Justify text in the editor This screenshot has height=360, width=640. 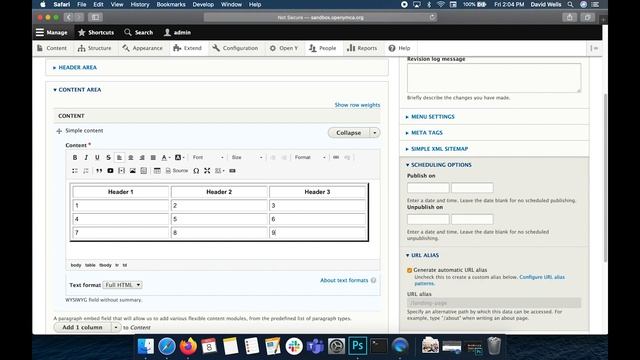click(153, 158)
